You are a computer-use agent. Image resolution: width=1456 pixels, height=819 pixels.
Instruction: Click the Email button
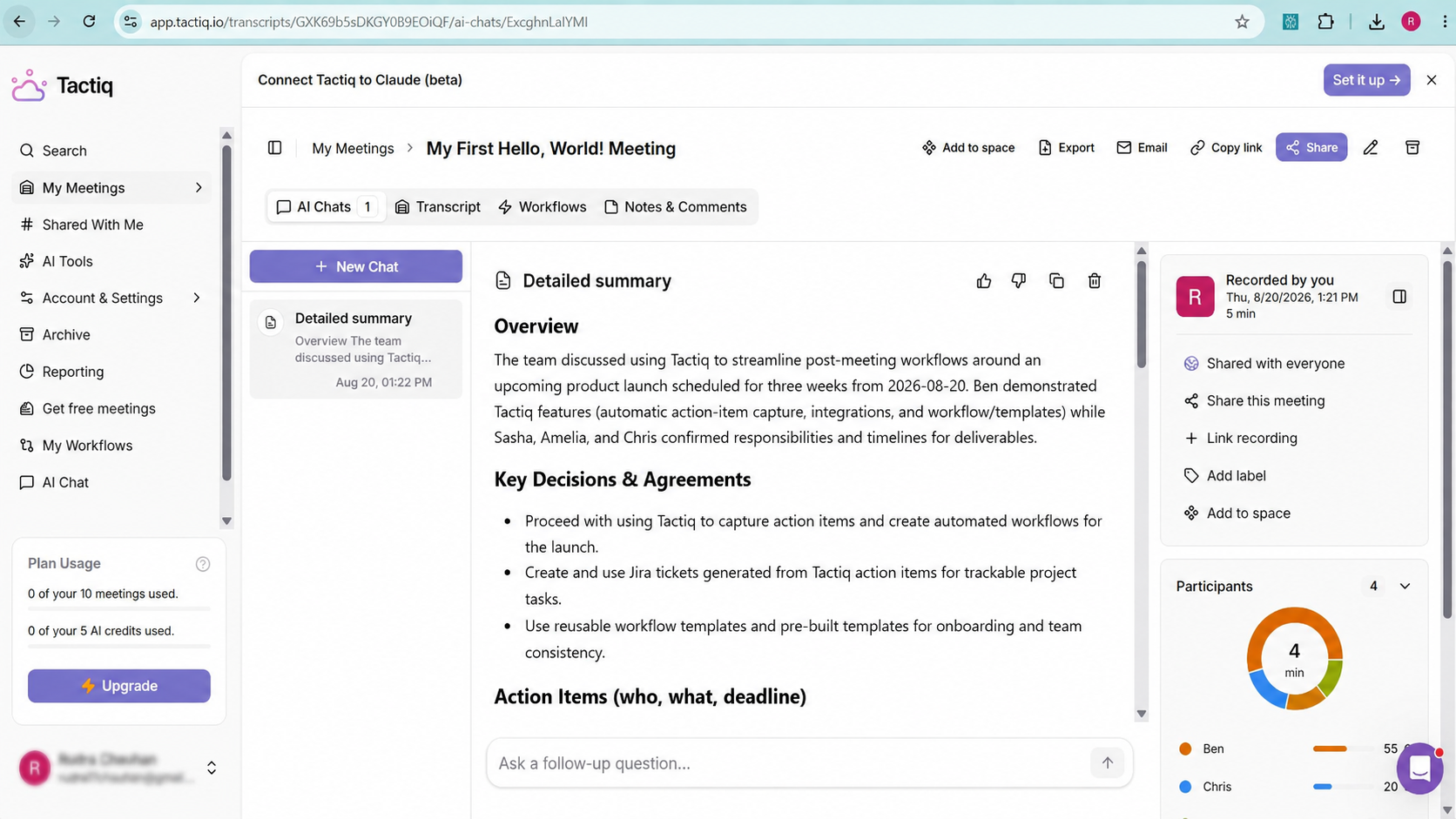tap(1142, 148)
